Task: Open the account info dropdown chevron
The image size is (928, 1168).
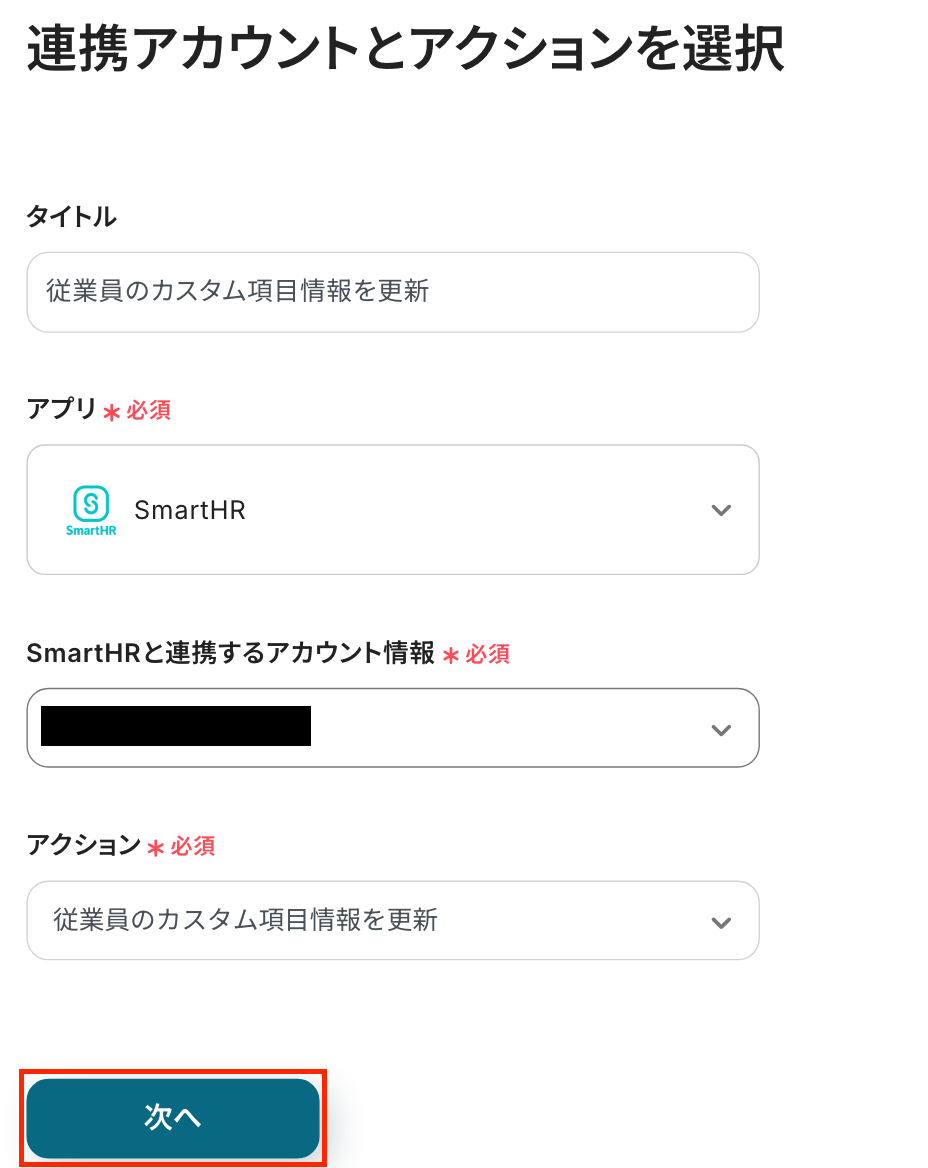Action: 721,730
